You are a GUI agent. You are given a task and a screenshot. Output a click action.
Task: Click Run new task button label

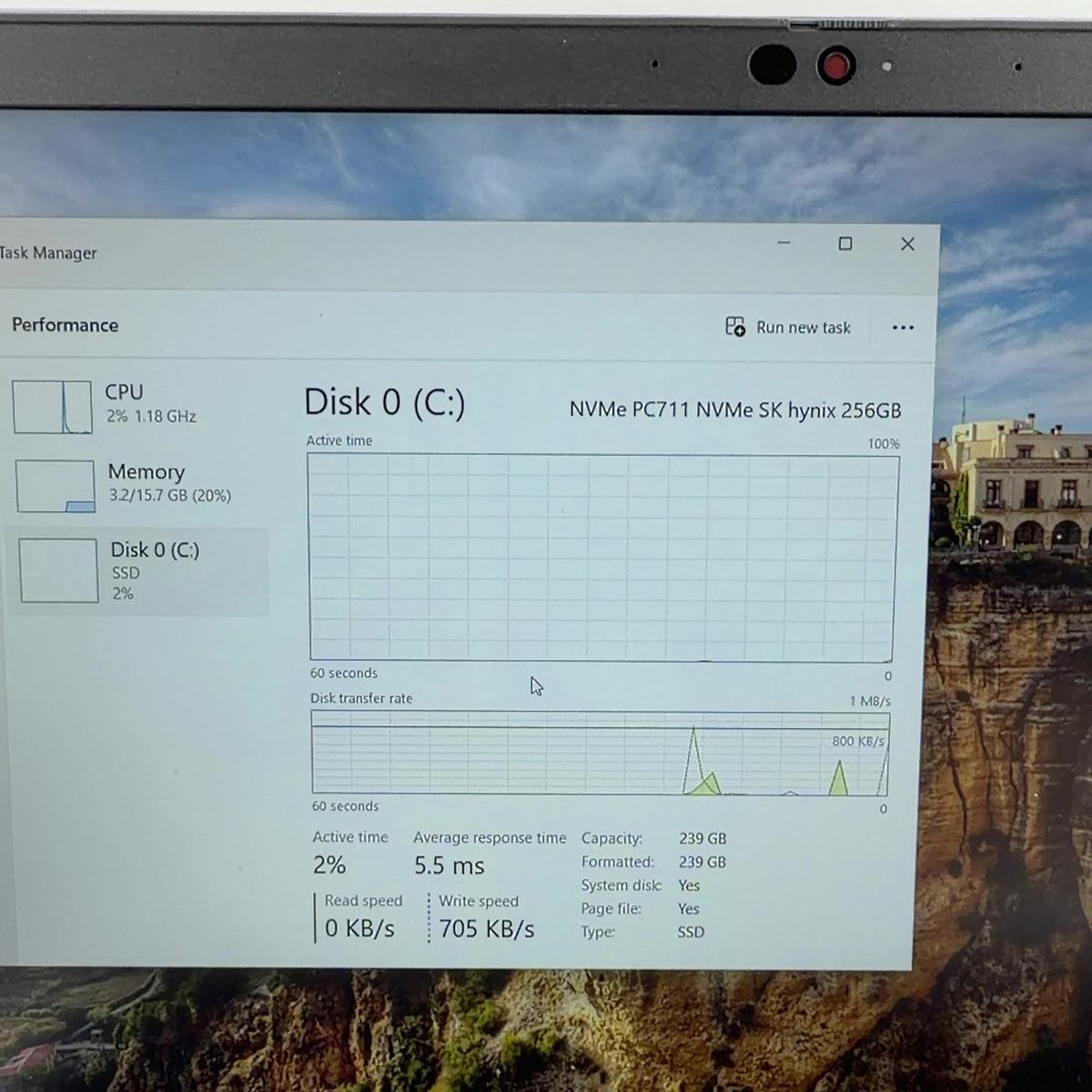804,328
